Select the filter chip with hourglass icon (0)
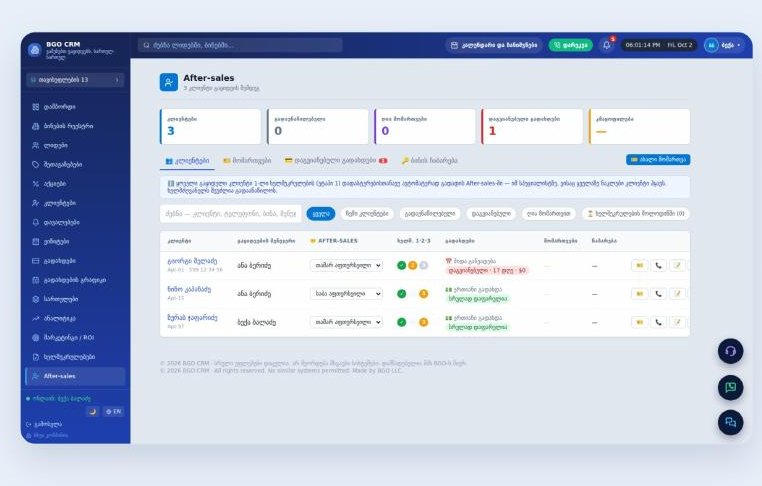Viewport: 762px width, 486px height. pos(636,214)
